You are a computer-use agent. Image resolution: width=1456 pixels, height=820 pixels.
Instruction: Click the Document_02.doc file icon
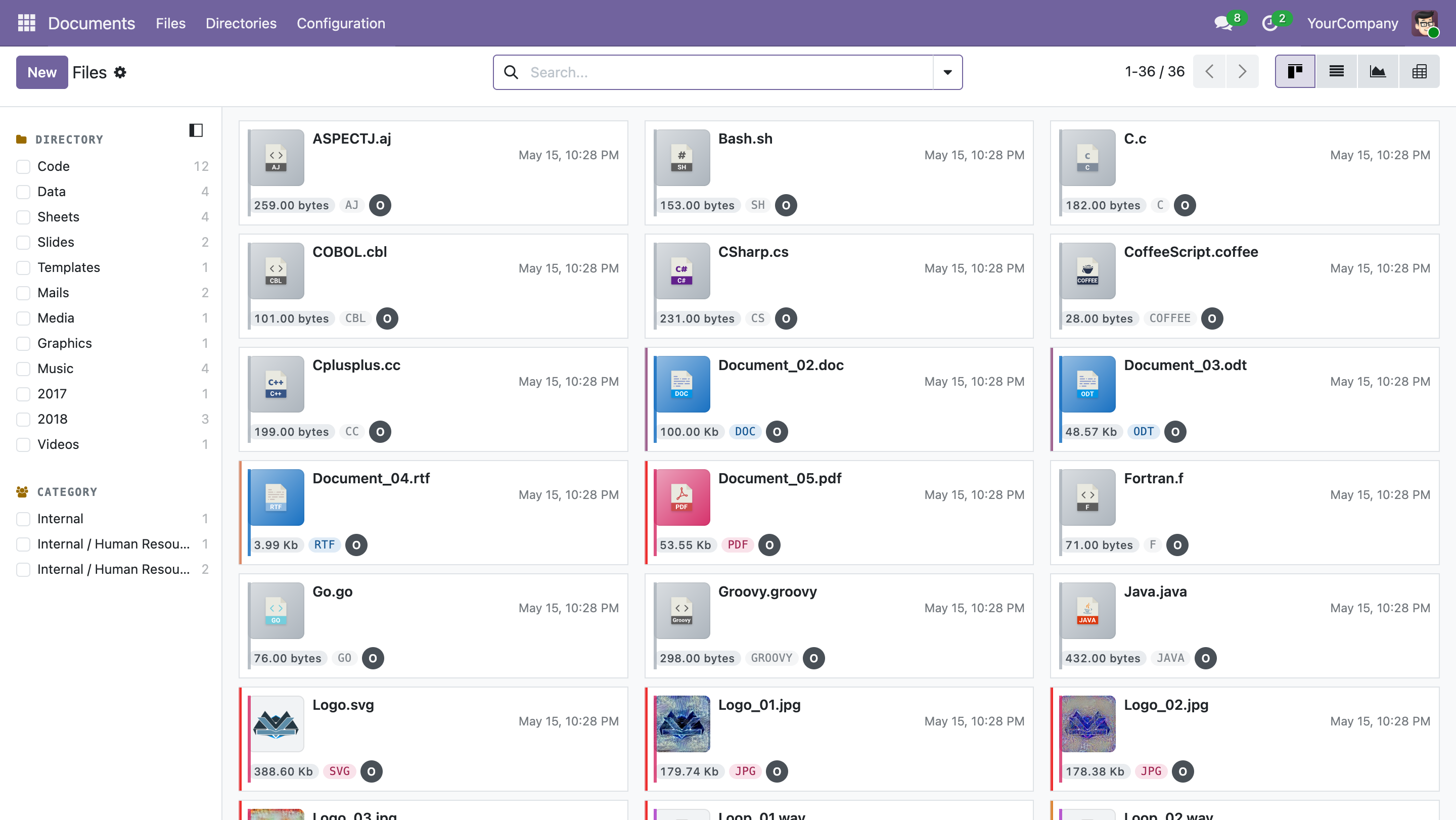coord(682,384)
